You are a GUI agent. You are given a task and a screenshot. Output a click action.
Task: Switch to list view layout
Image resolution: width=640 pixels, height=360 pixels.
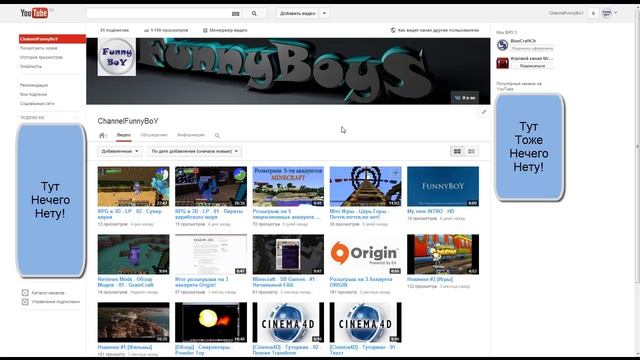coord(471,151)
